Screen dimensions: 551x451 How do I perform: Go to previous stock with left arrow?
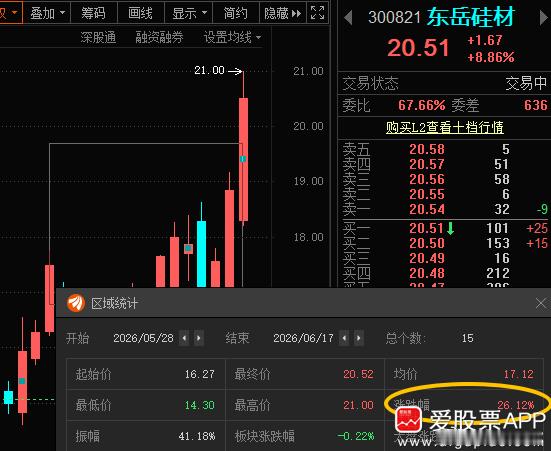coord(348,17)
